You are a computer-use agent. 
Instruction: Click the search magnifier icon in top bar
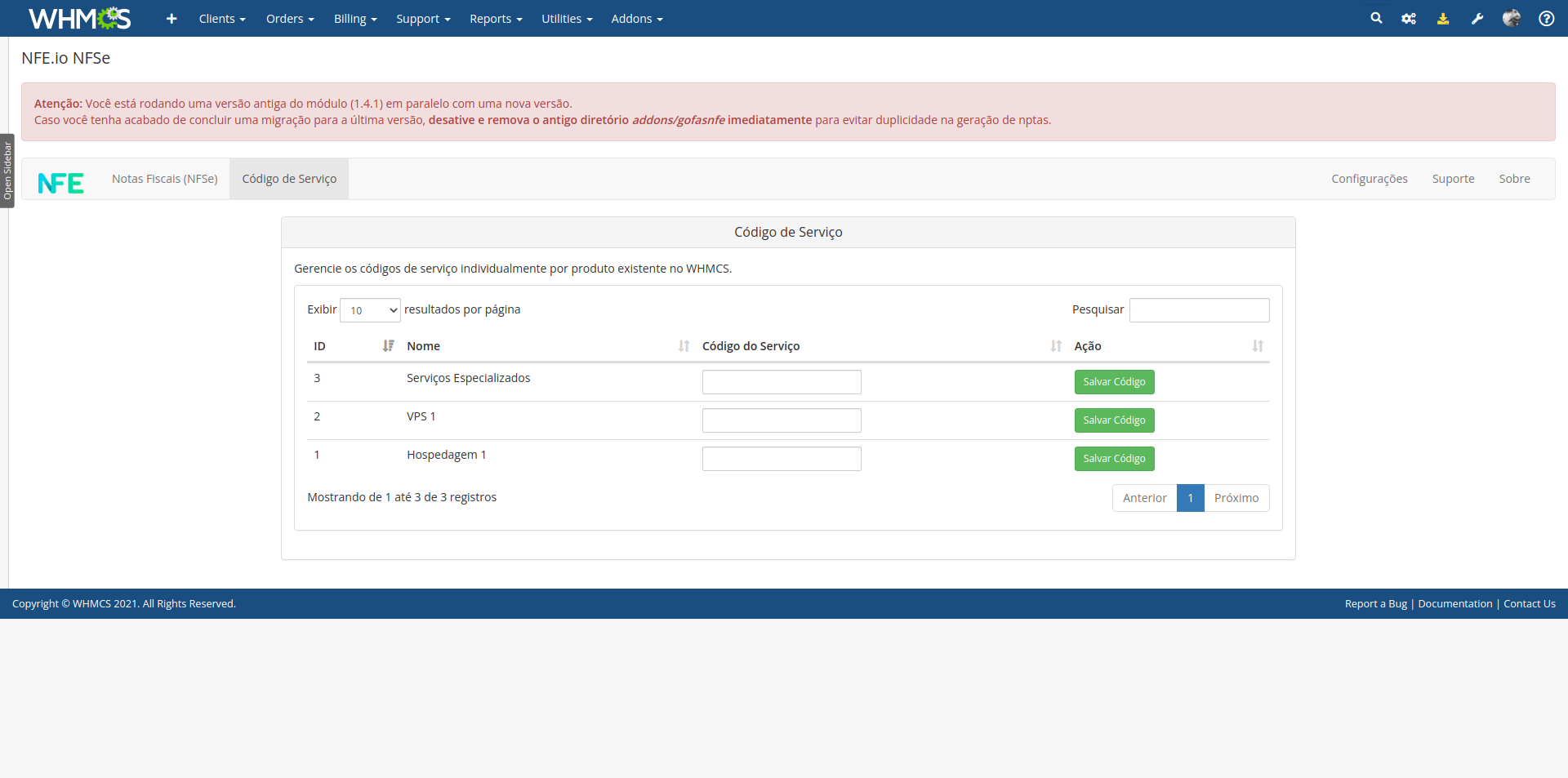1376,18
